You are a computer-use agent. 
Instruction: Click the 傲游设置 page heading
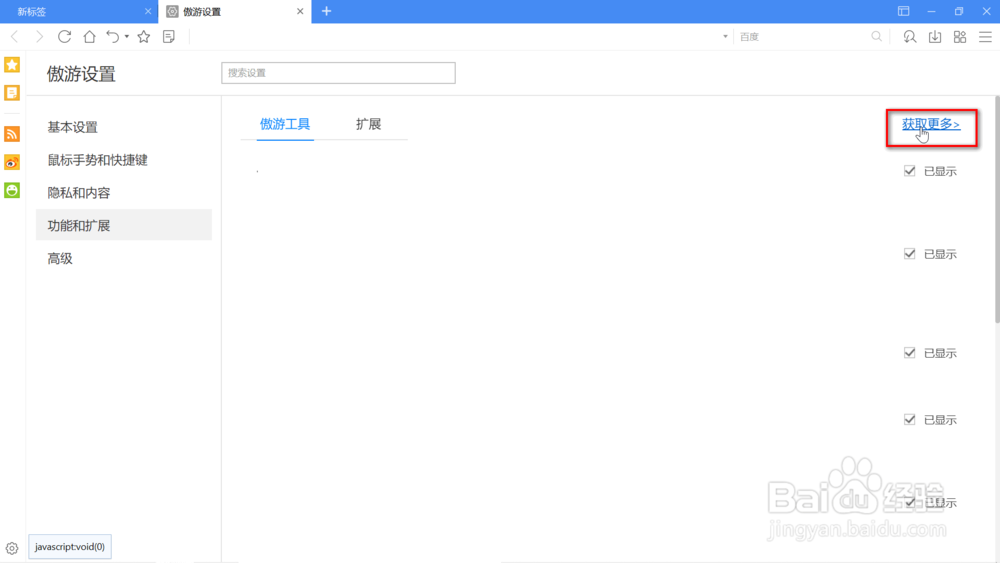(81, 74)
